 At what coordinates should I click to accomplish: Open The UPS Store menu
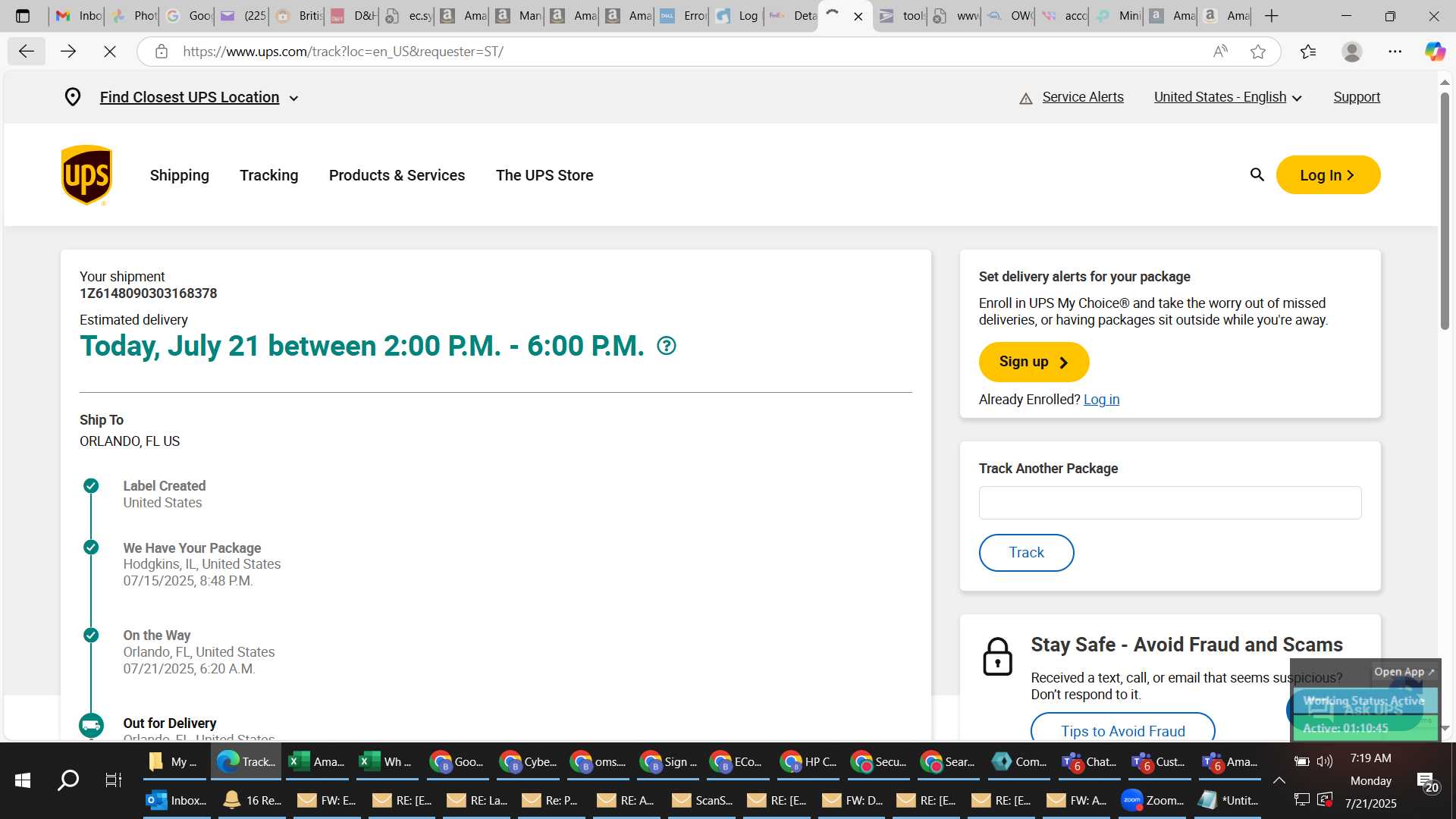[544, 175]
